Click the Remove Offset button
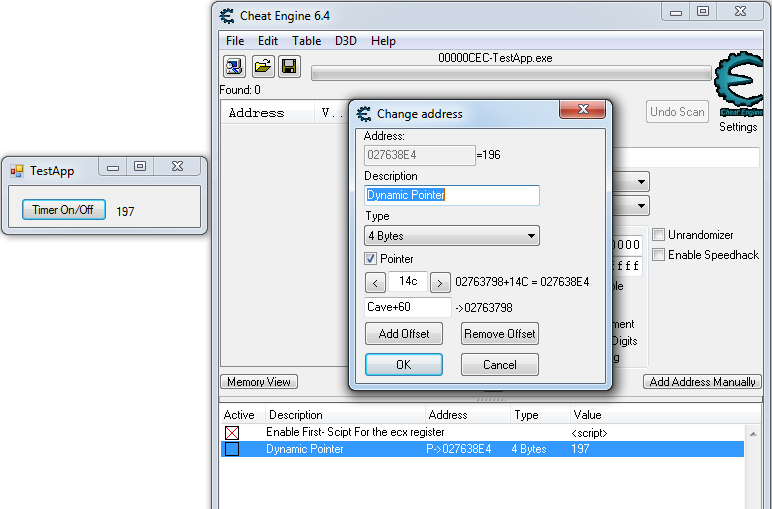This screenshot has height=509, width=772. tap(500, 334)
